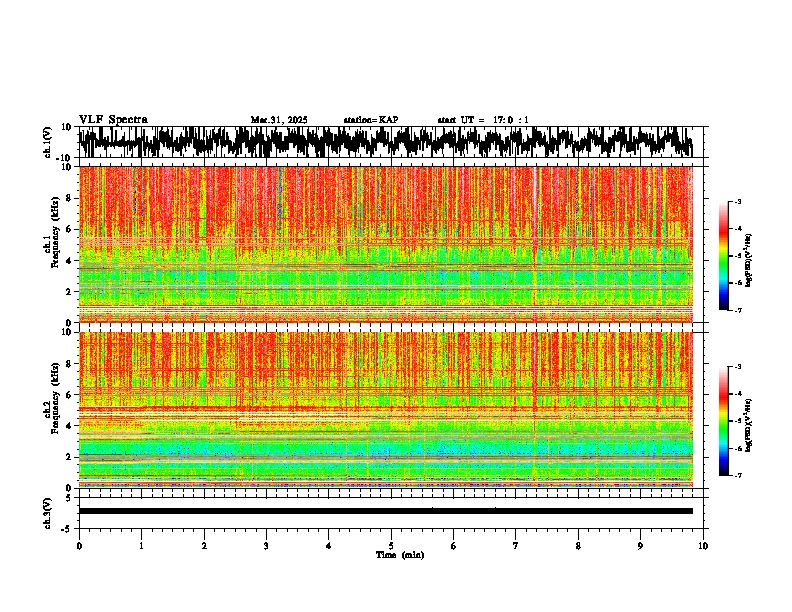Screen dimensions: 792x612
Task: Click the 8 kHz tick label of ch.1 spectrogram
Action: 69,198
